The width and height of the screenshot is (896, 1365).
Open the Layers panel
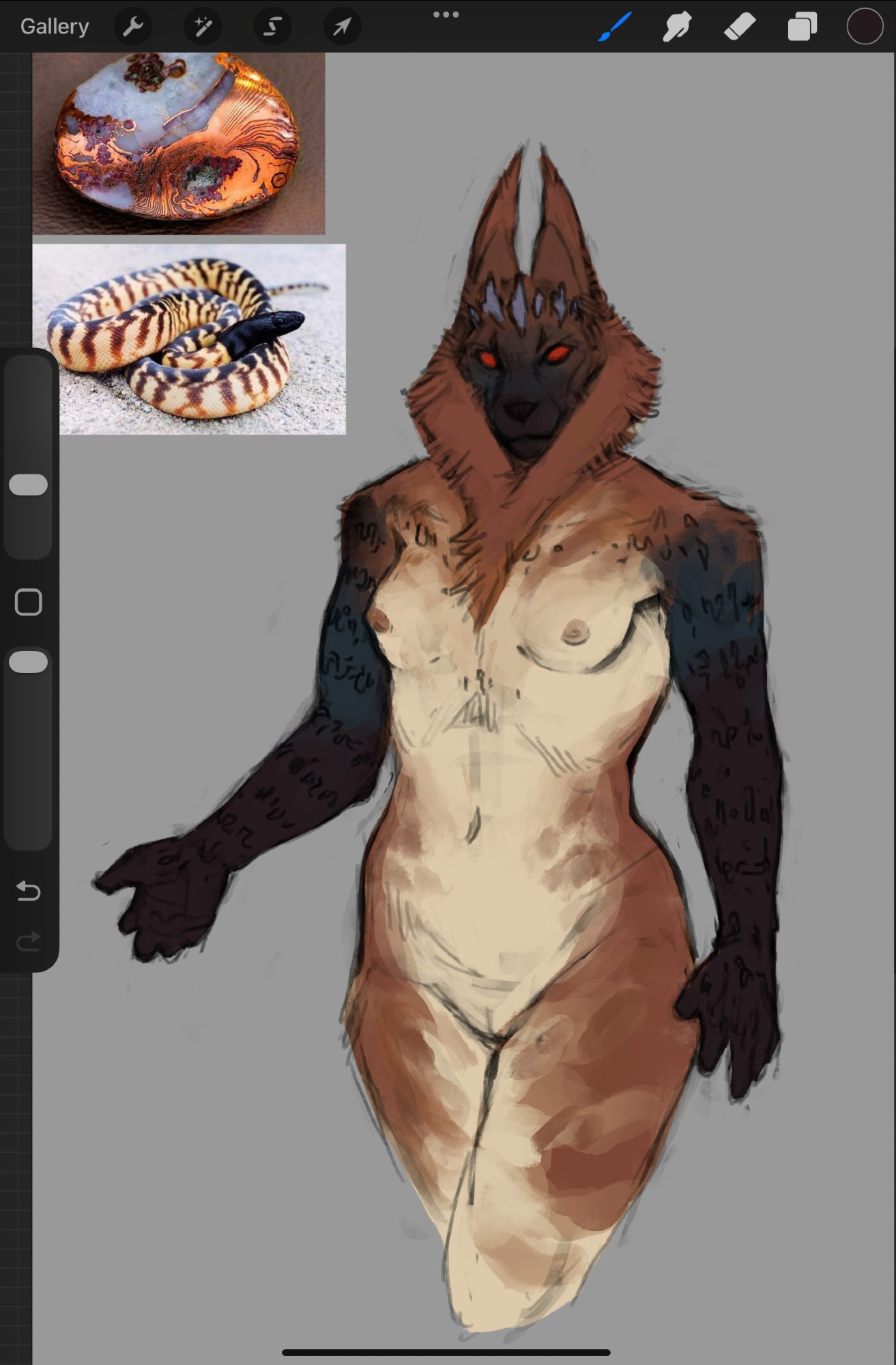pyautogui.click(x=802, y=27)
